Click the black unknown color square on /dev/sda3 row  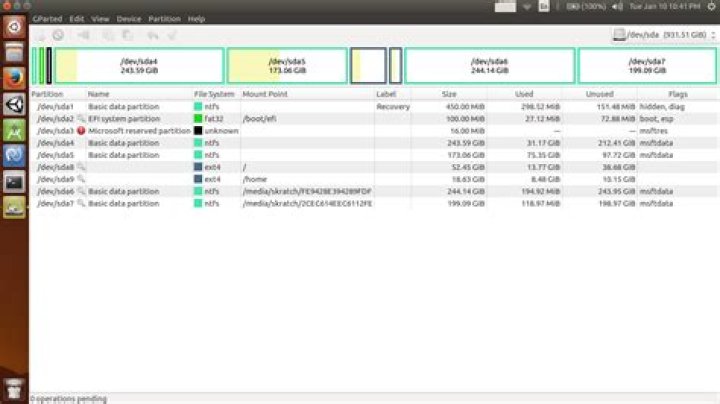click(198, 131)
